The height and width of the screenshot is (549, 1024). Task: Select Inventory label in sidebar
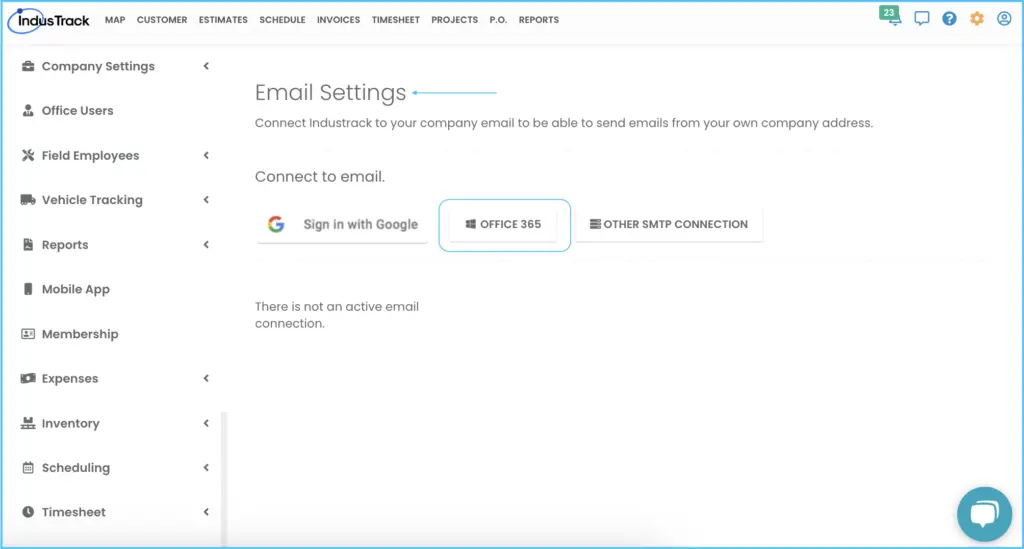click(71, 423)
